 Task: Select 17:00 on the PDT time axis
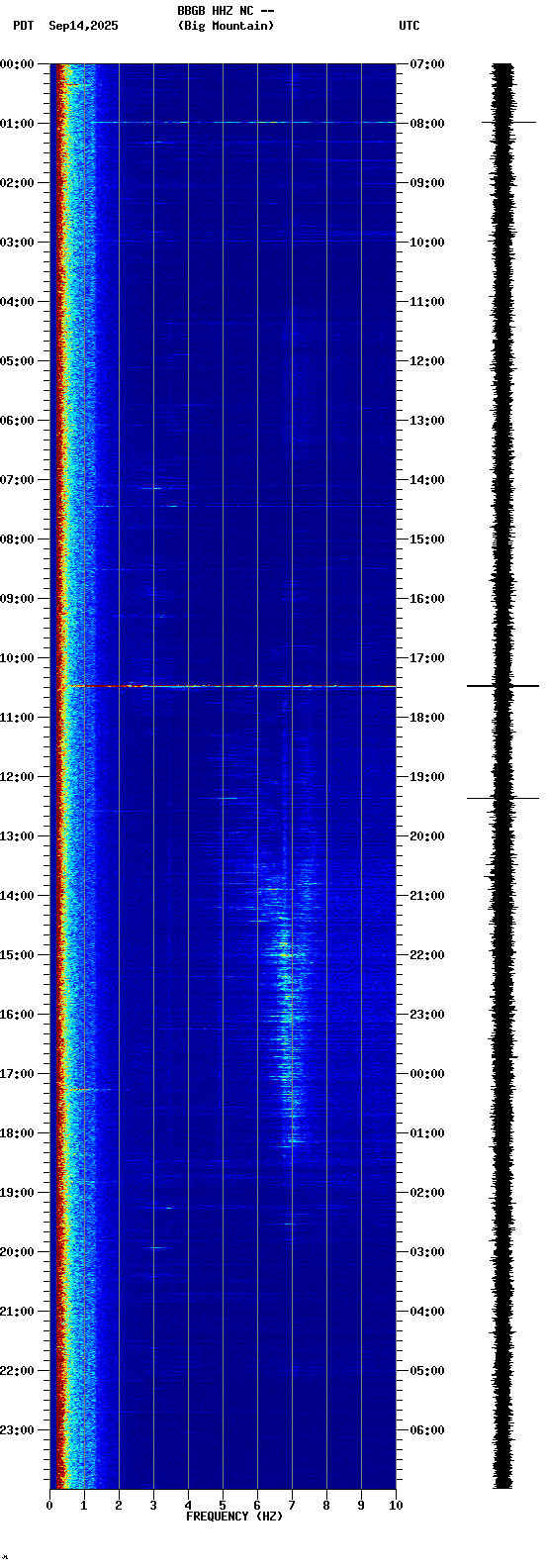(17, 1074)
